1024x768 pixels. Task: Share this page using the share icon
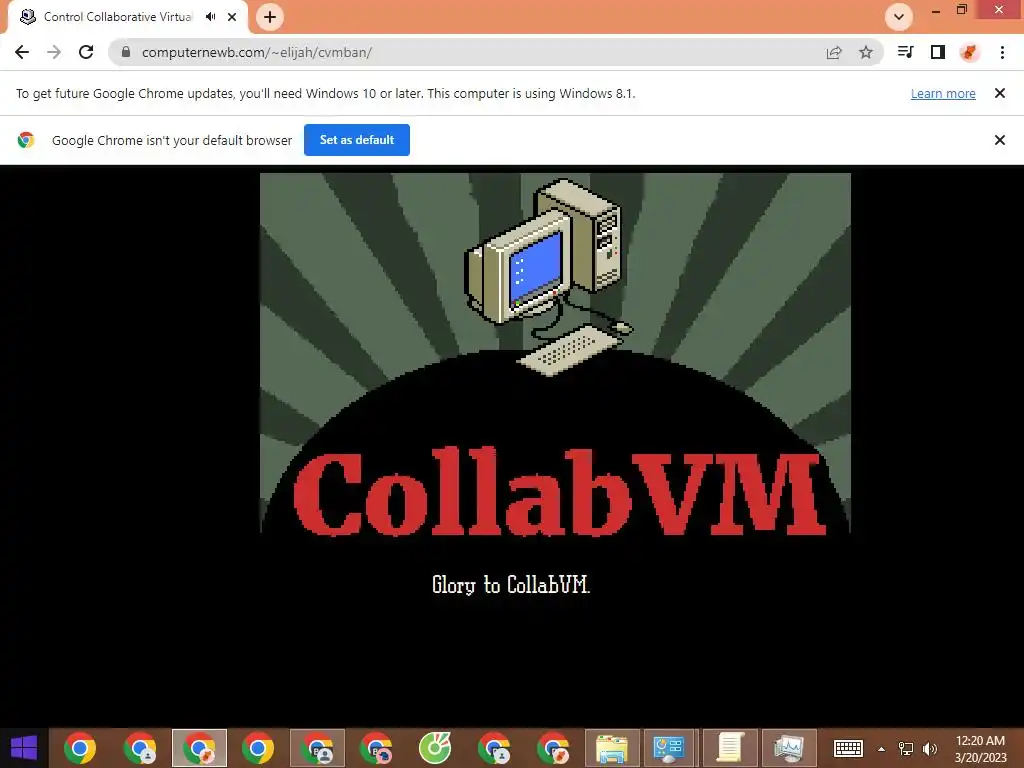click(x=834, y=52)
